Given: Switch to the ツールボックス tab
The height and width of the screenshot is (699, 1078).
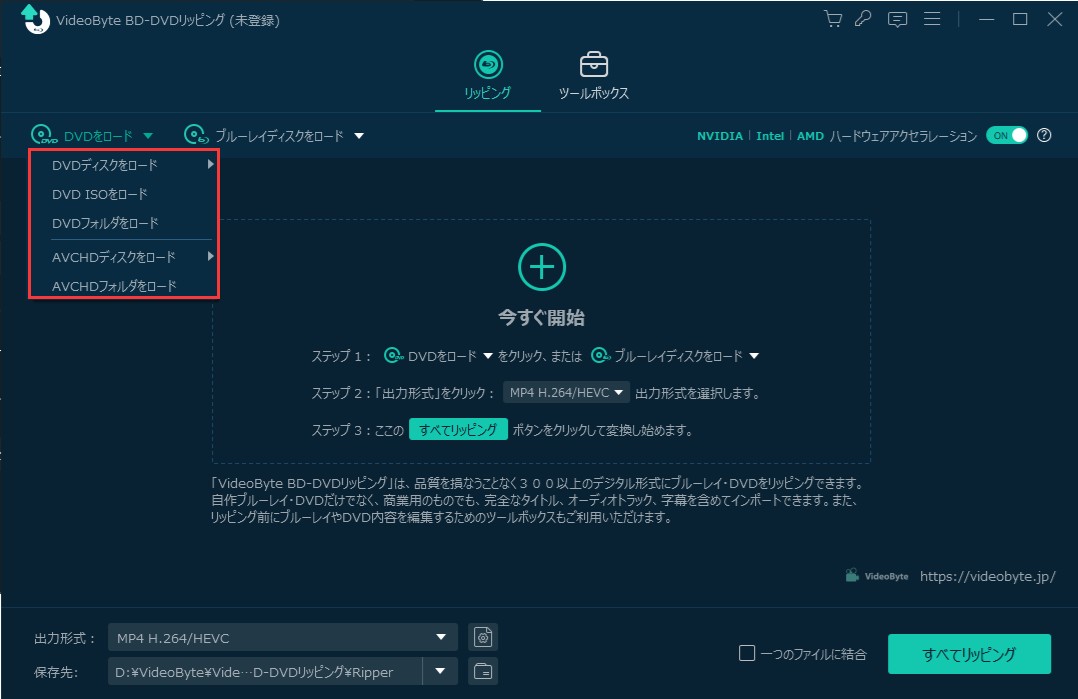Looking at the screenshot, I should coord(594,76).
